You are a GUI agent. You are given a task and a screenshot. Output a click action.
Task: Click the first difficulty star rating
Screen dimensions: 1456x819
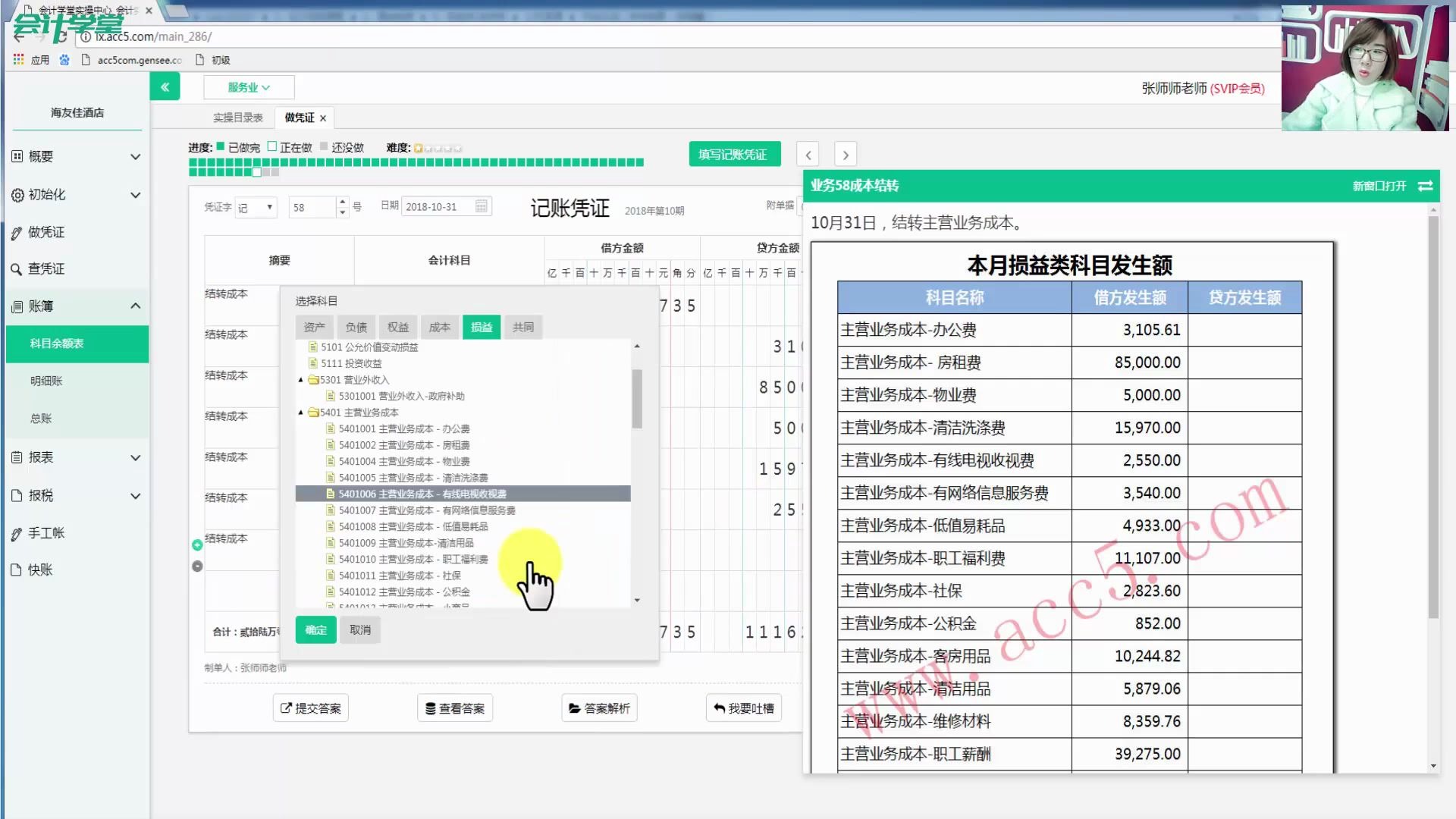click(418, 148)
